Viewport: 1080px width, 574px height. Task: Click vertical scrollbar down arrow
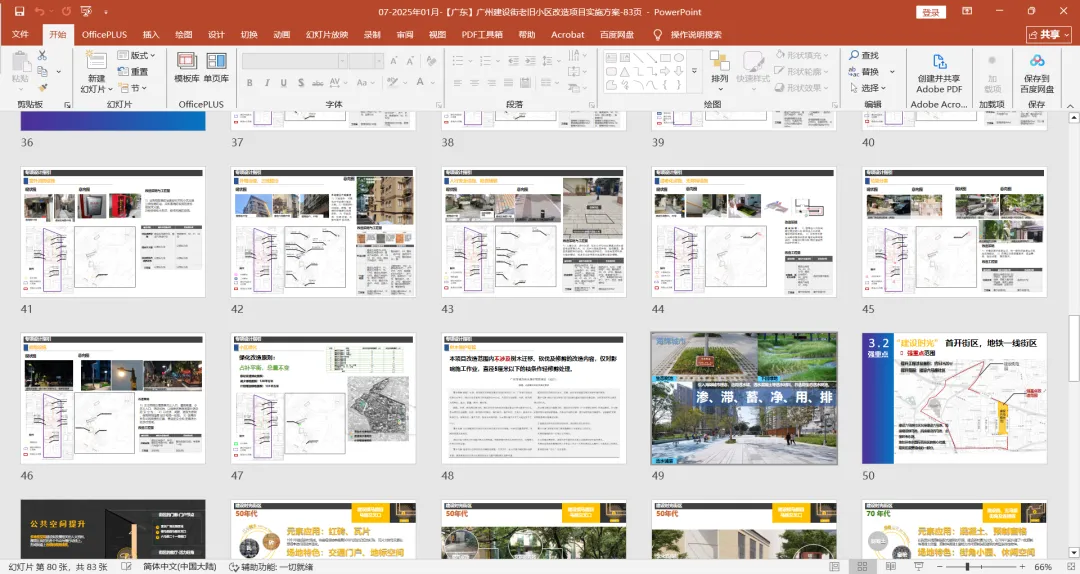point(1073,553)
